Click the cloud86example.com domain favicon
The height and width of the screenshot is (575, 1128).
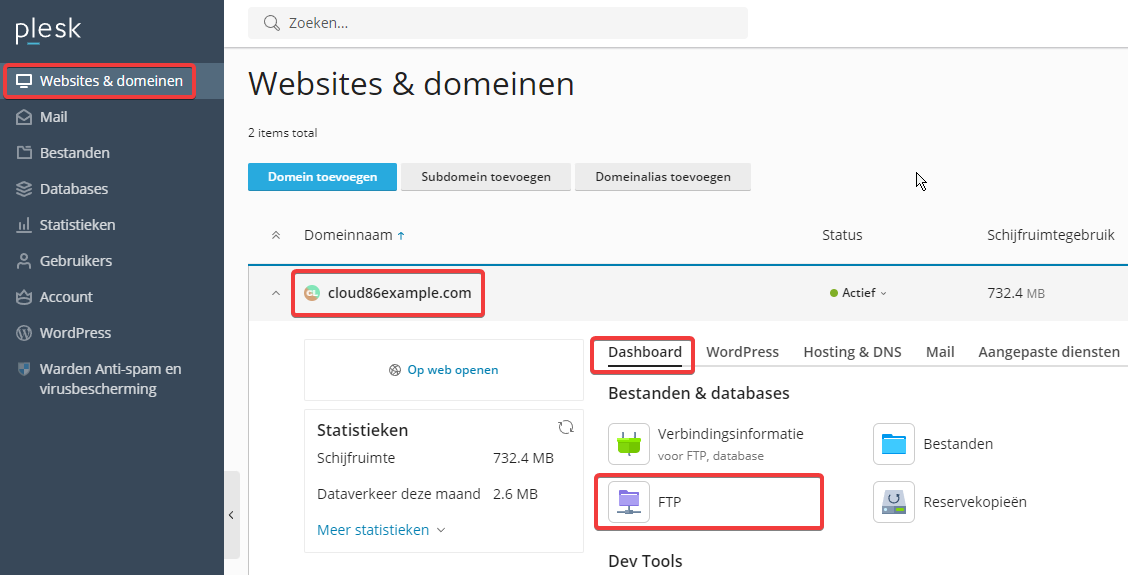pos(311,293)
